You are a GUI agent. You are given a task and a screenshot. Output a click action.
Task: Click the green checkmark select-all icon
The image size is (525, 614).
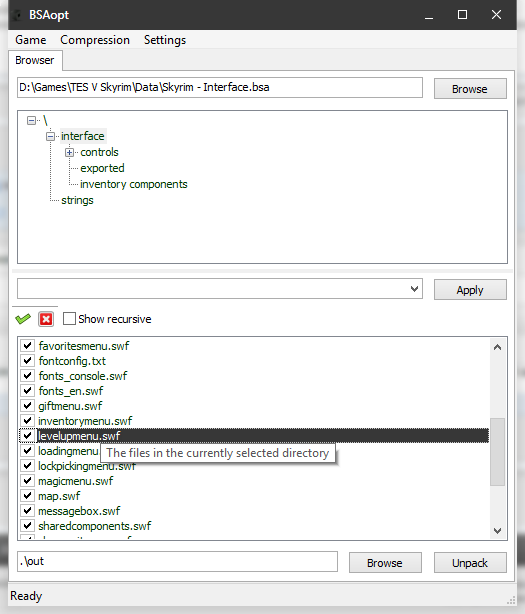click(x=23, y=319)
